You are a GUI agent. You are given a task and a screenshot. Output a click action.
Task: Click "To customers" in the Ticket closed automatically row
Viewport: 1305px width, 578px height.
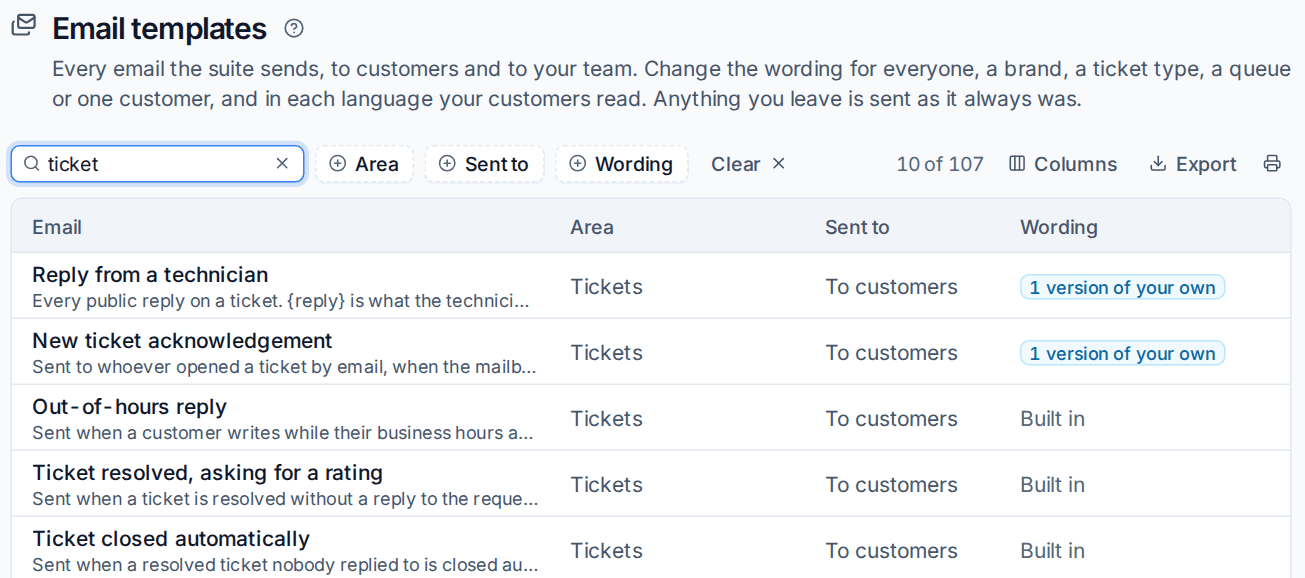tap(891, 551)
